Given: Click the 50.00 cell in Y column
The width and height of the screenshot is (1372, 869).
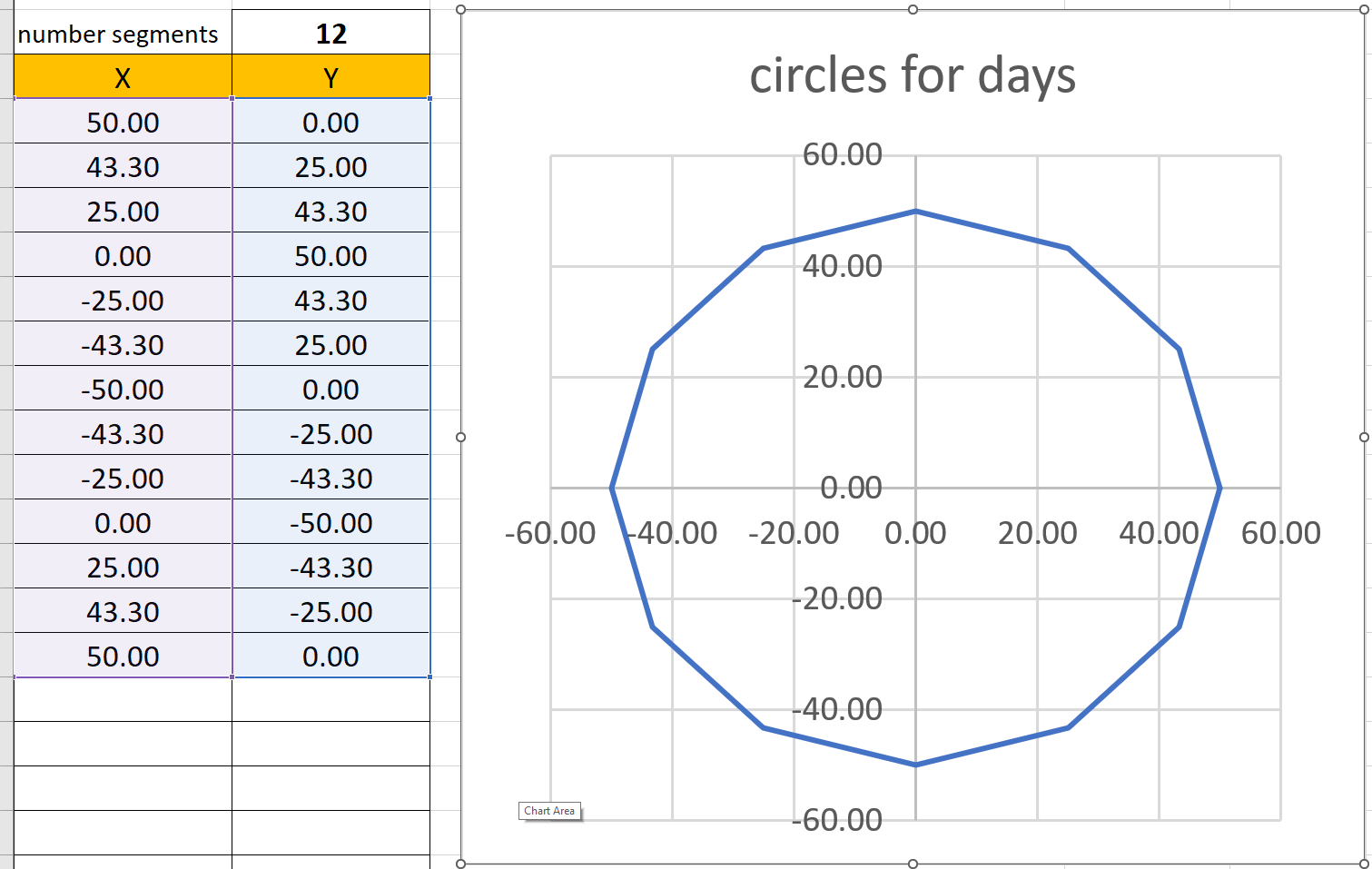Looking at the screenshot, I should coord(331,256).
